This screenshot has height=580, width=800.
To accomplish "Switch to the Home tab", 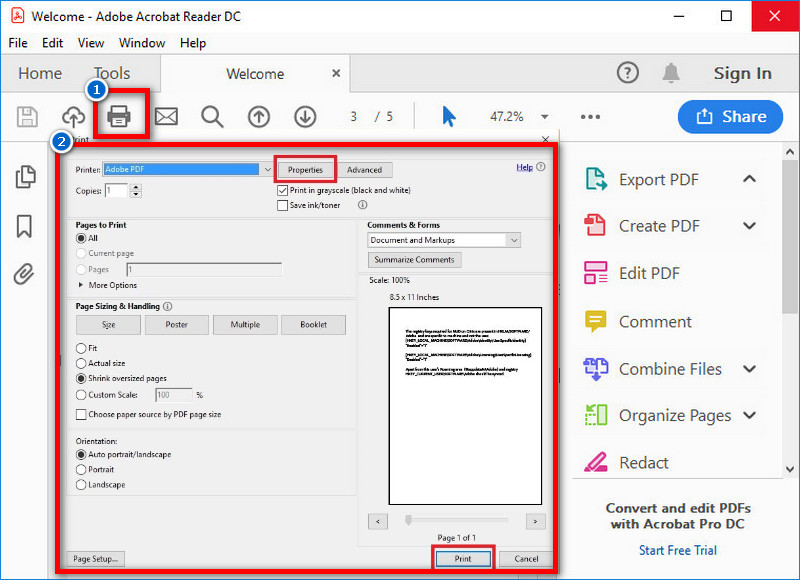I will pos(40,73).
